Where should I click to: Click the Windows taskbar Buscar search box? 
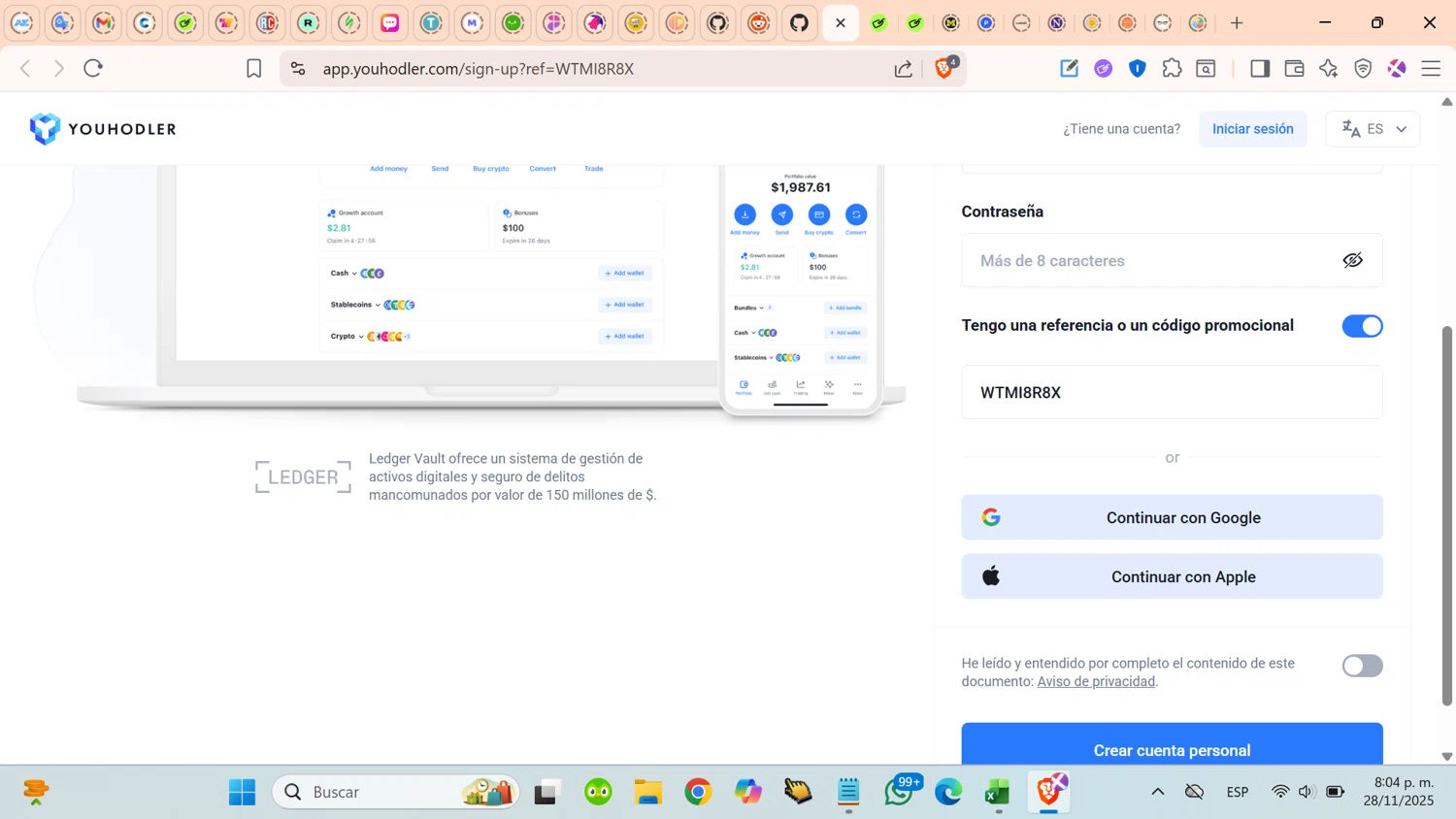click(x=396, y=792)
